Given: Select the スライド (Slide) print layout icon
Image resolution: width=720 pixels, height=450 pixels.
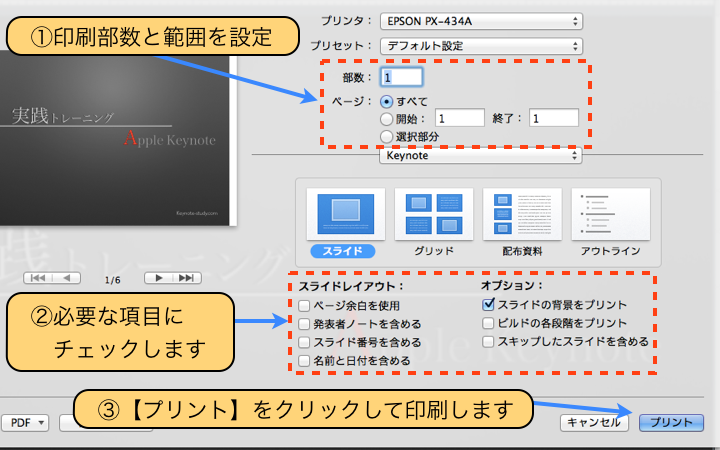Looking at the screenshot, I should (x=345, y=214).
